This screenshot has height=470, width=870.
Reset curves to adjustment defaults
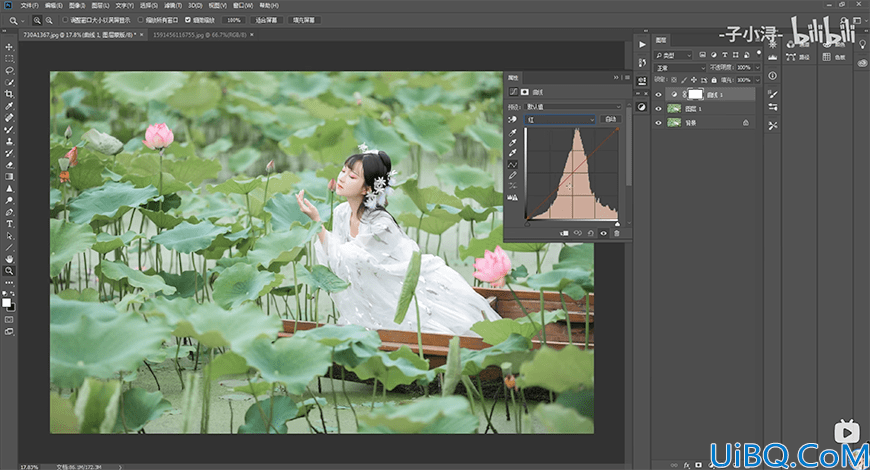coord(590,234)
